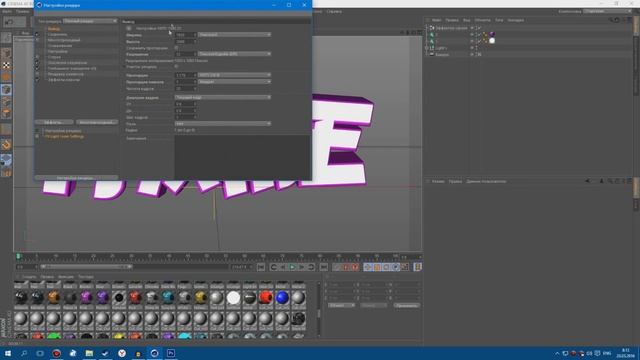Toggle the Участок рендера checkbox
640x360 pixels.
pyautogui.click(x=177, y=67)
